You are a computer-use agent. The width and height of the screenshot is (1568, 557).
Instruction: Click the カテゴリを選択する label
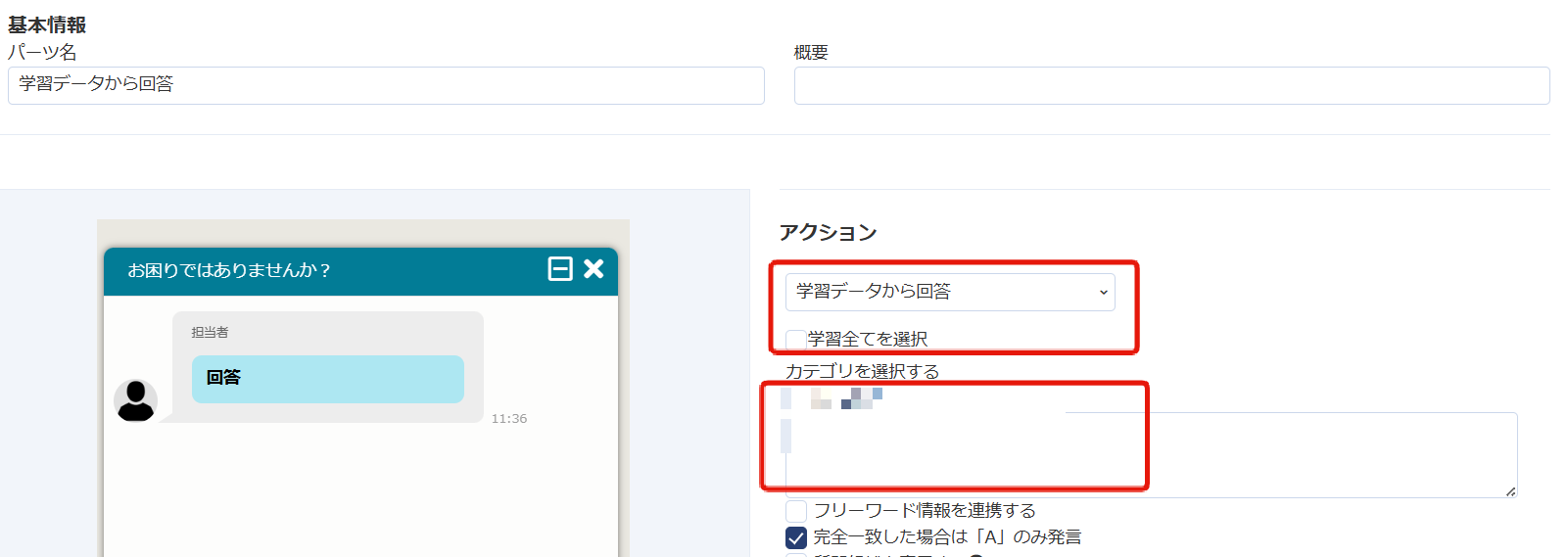(863, 371)
